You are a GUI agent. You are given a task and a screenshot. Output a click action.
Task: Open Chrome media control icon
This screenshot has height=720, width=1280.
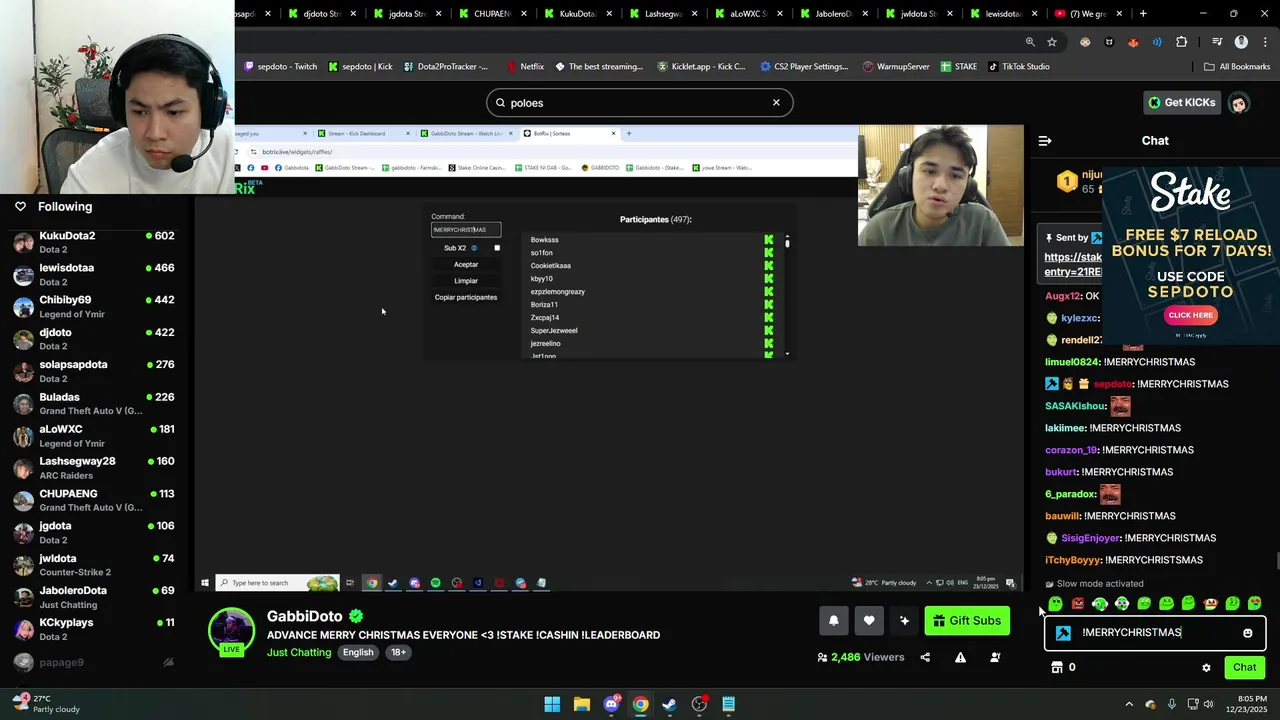coord(1217,42)
